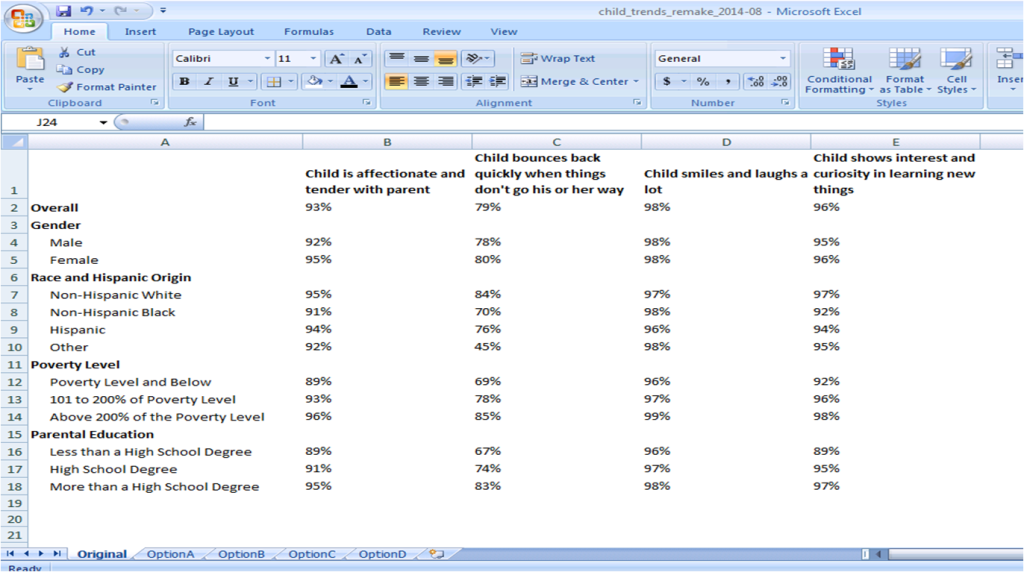Apply Accounting number format dollar sign
The width and height of the screenshot is (1024, 572).
tap(667, 82)
